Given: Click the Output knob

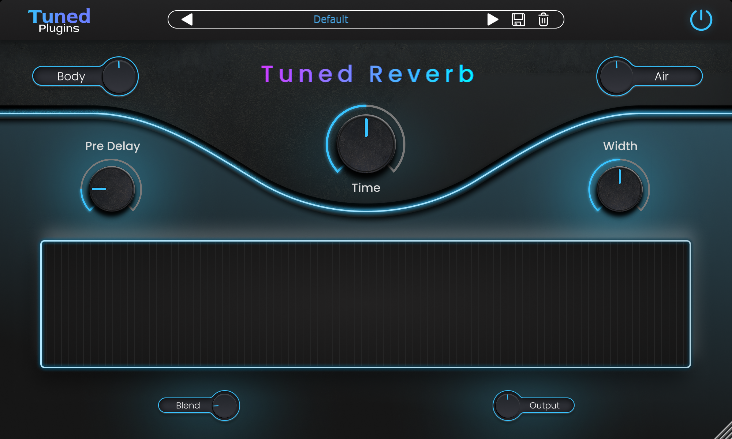Looking at the screenshot, I should [x=509, y=405].
